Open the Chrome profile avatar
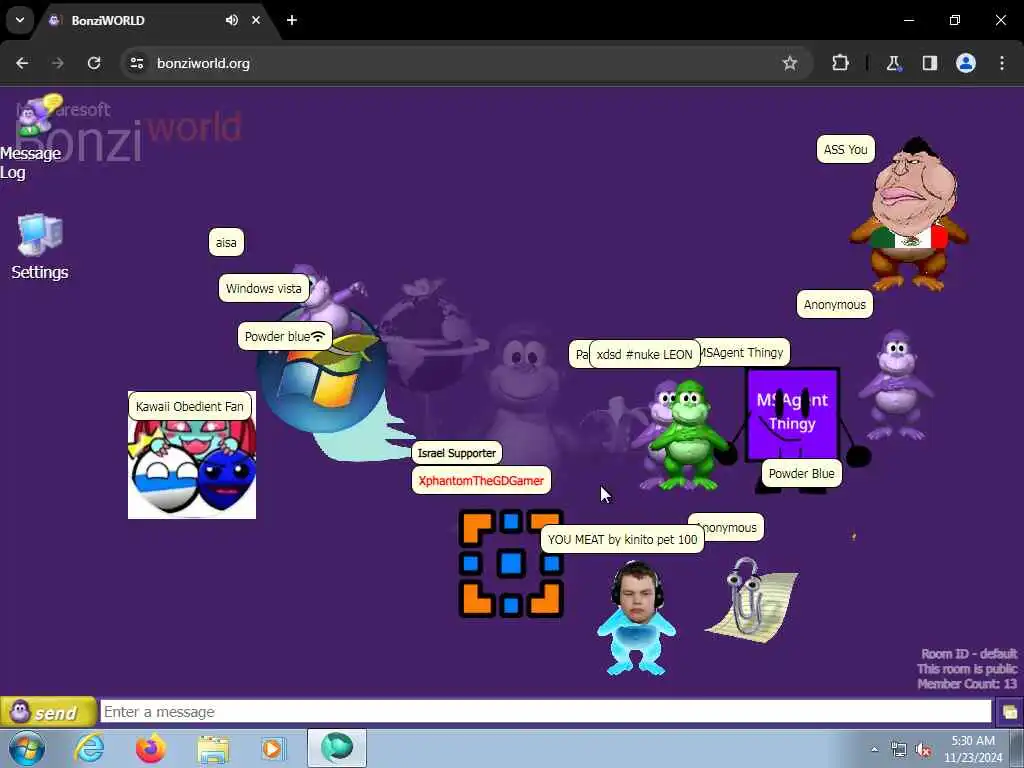This screenshot has width=1024, height=768. (x=966, y=63)
